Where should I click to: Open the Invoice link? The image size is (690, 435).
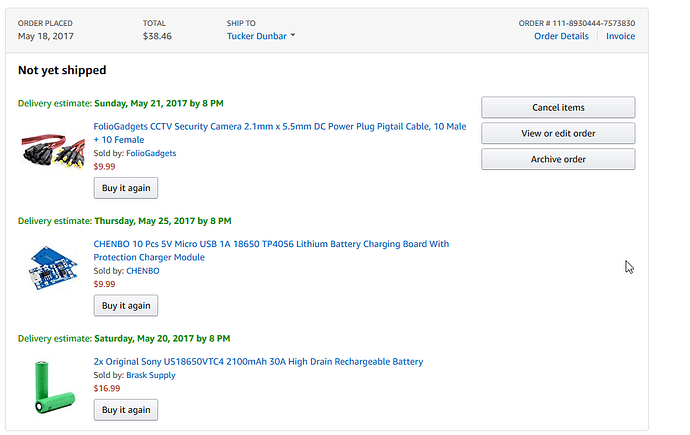620,36
